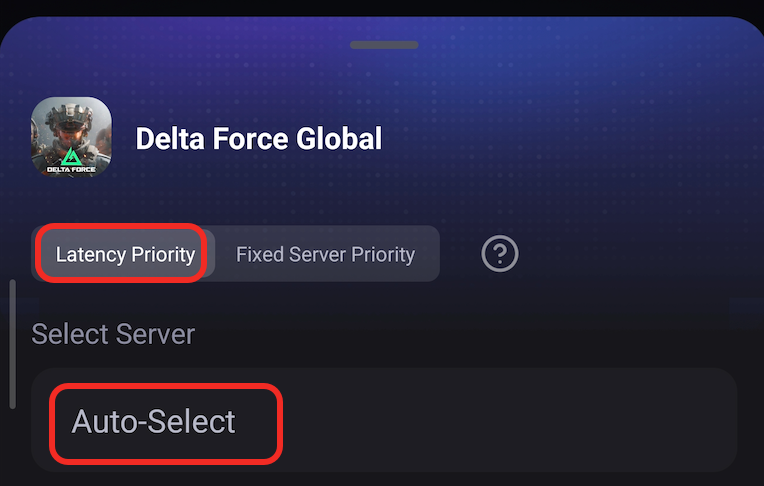Switch to Fixed Server Priority tab
The height and width of the screenshot is (486, 764).
pyautogui.click(x=325, y=254)
